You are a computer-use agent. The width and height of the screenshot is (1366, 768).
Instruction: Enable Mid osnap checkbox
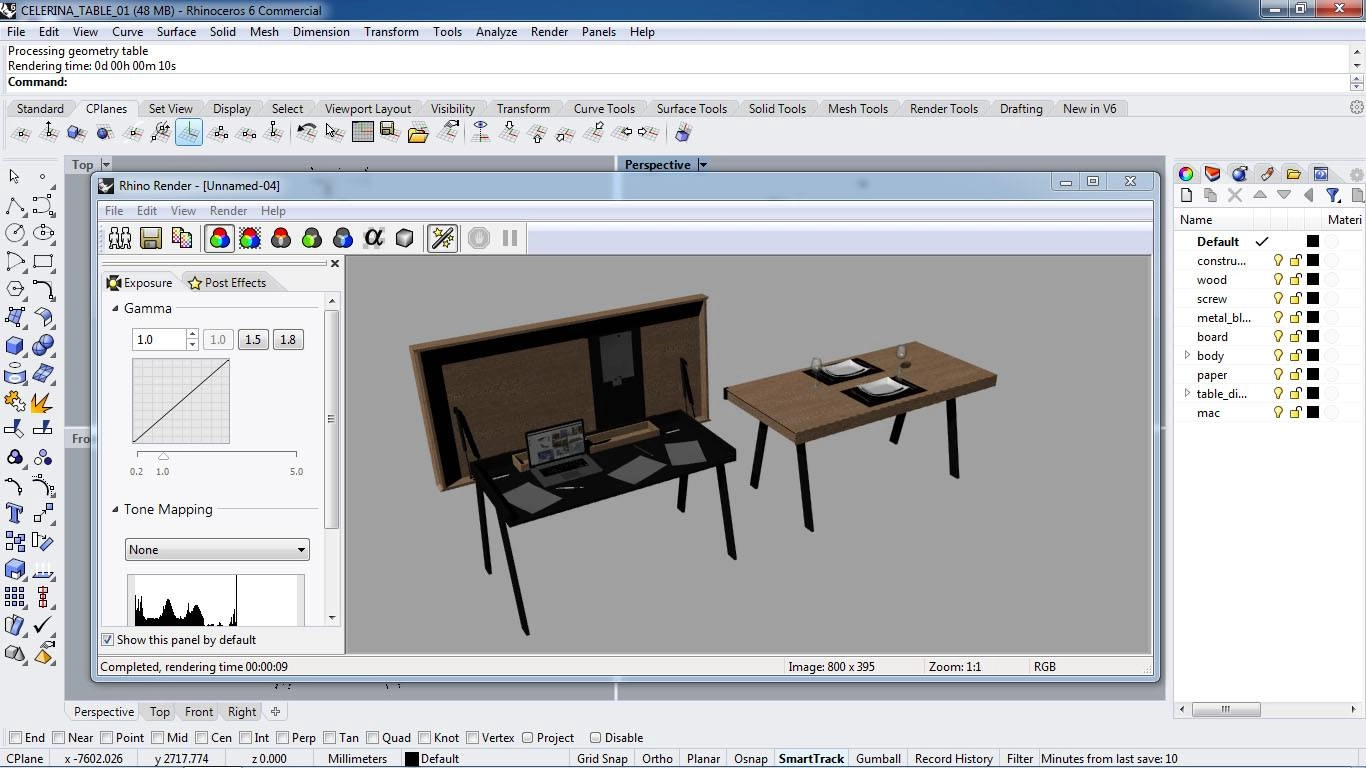click(157, 738)
